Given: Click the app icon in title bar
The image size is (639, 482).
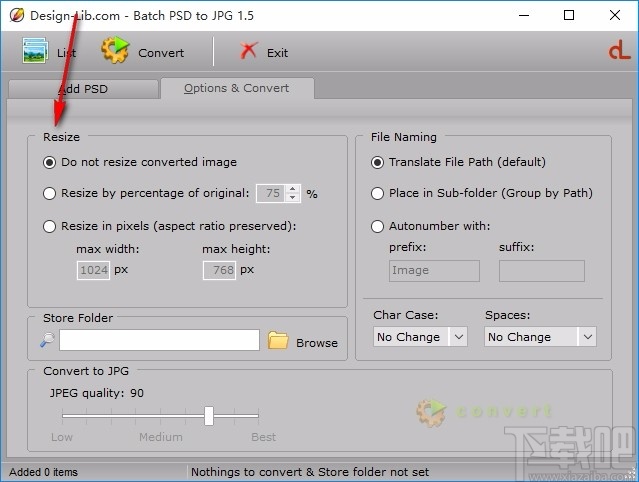Looking at the screenshot, I should pyautogui.click(x=17, y=15).
